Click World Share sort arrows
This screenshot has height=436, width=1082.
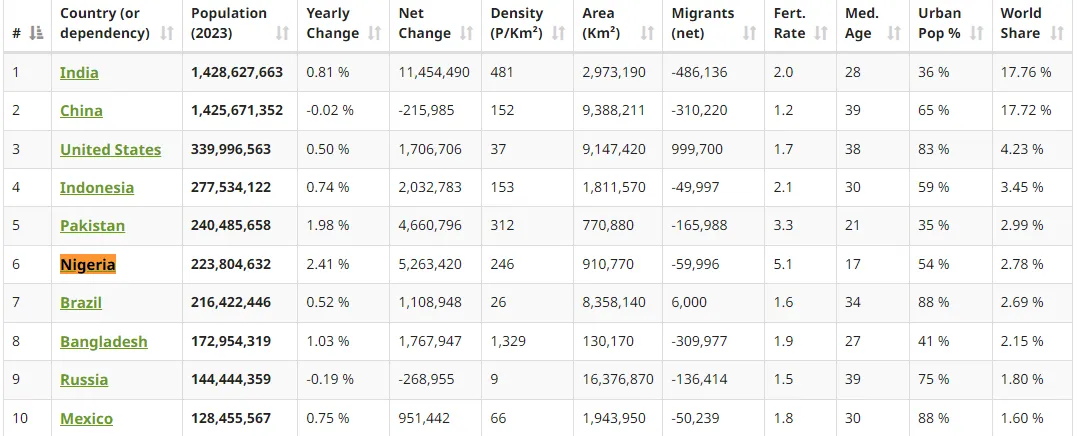(x=1059, y=33)
